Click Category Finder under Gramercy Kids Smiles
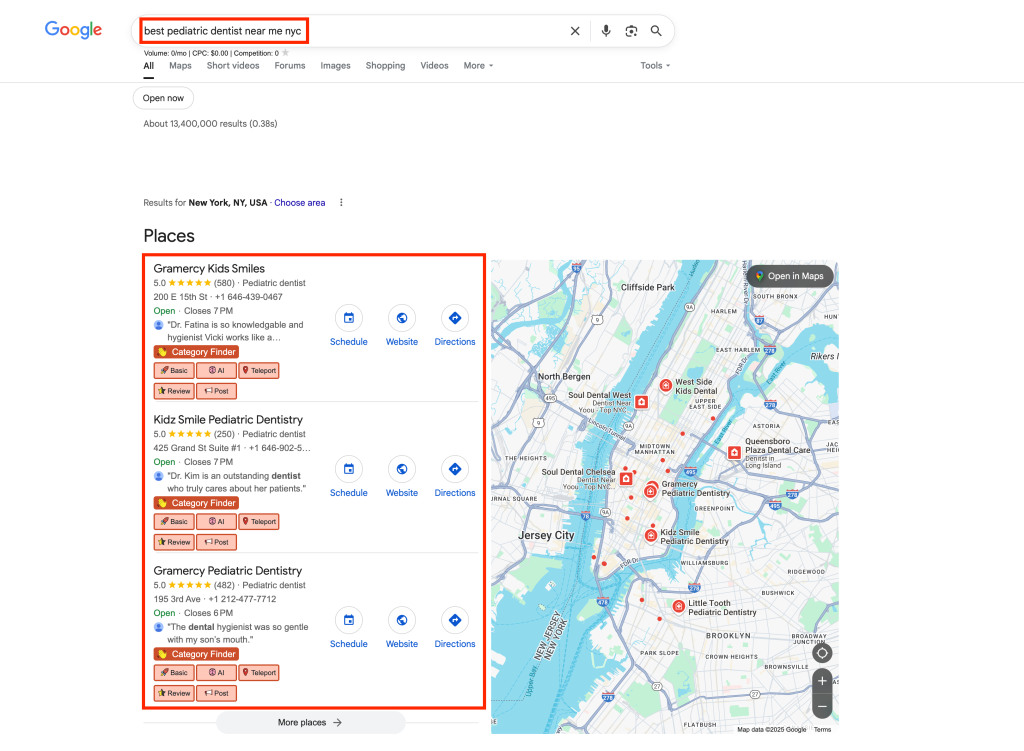This screenshot has width=1024, height=751. pyautogui.click(x=196, y=352)
